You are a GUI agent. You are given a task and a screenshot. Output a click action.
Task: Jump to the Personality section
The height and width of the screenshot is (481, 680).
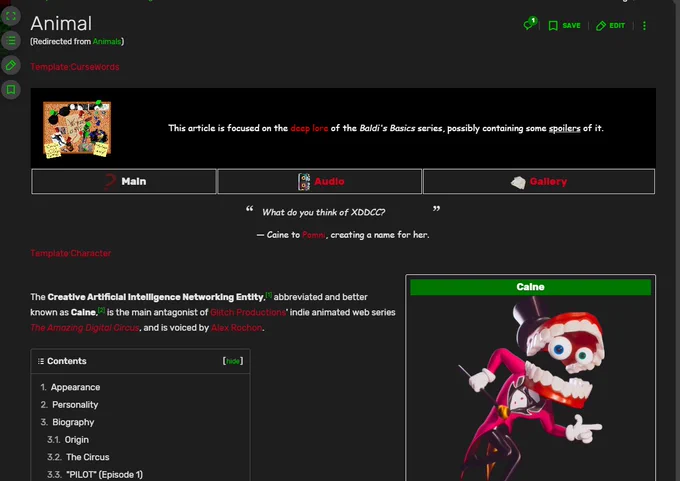[x=75, y=405]
